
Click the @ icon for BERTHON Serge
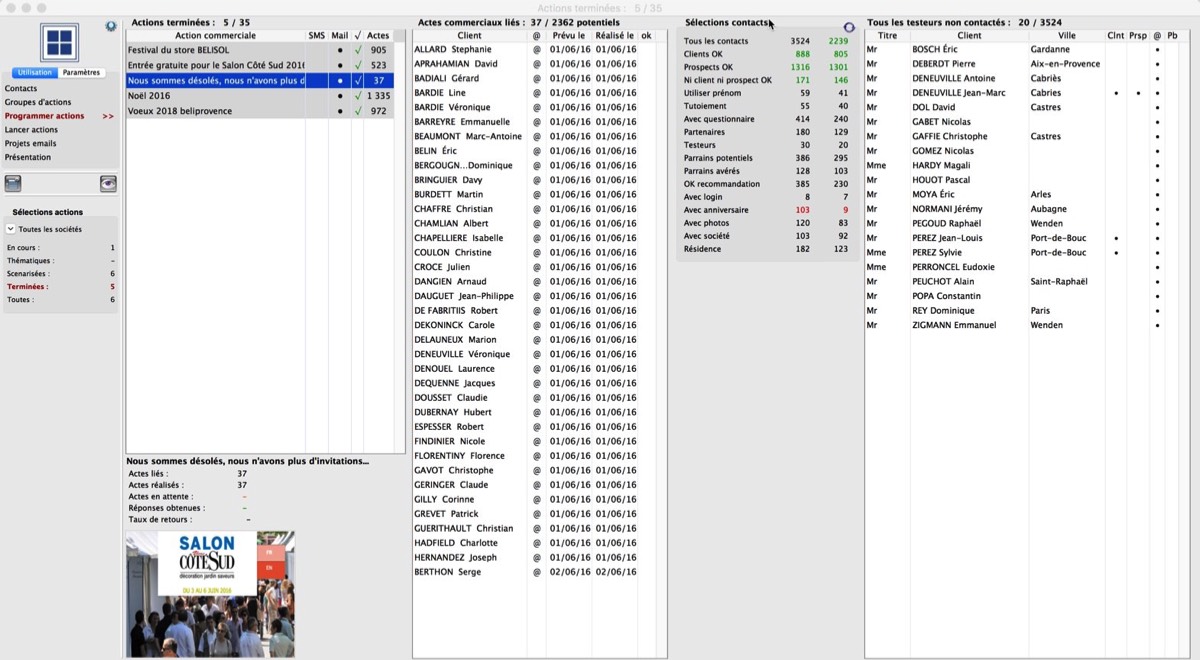point(536,572)
